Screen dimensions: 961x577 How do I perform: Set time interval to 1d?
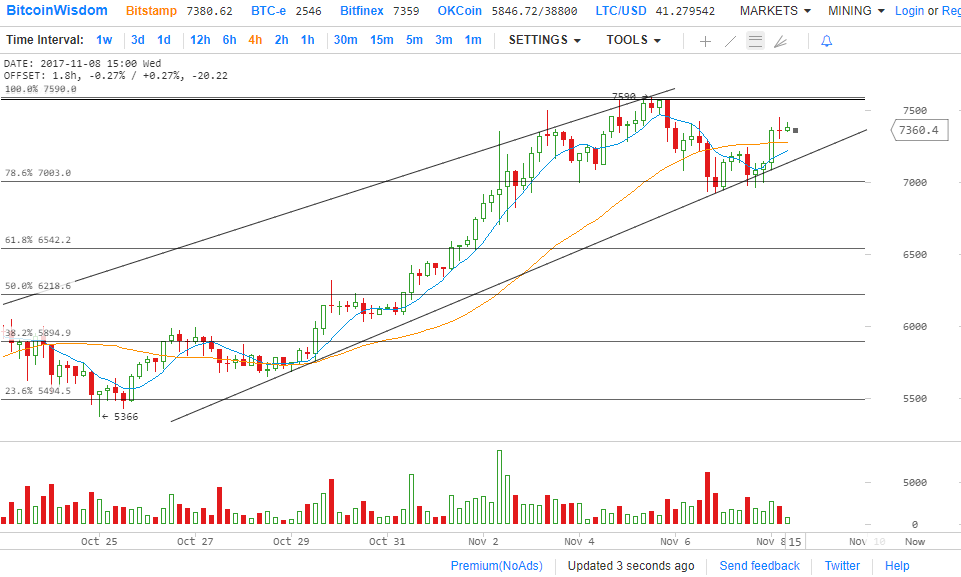(163, 40)
